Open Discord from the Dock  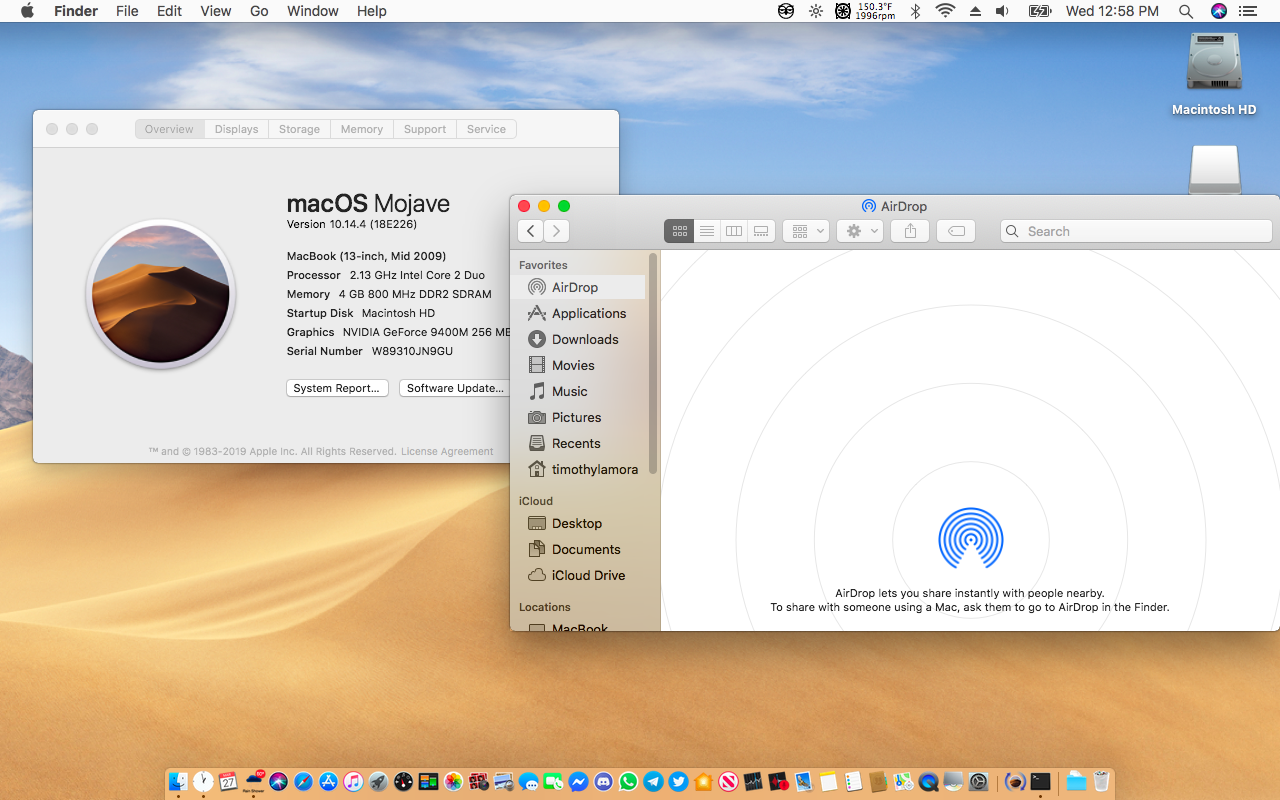(x=603, y=782)
